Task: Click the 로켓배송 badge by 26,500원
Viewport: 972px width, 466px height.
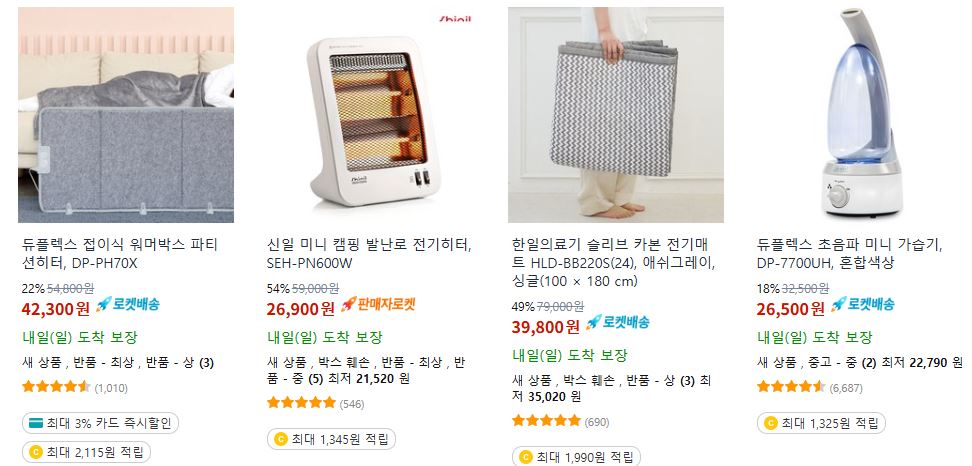Action: point(862,304)
